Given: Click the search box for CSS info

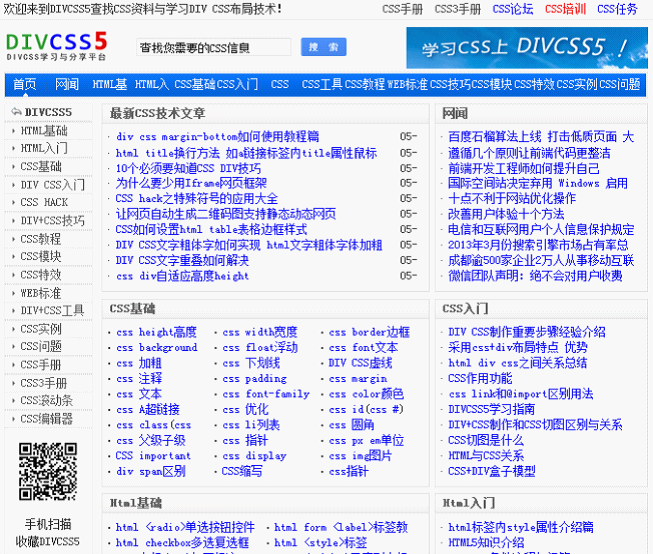Looking at the screenshot, I should pos(213,47).
